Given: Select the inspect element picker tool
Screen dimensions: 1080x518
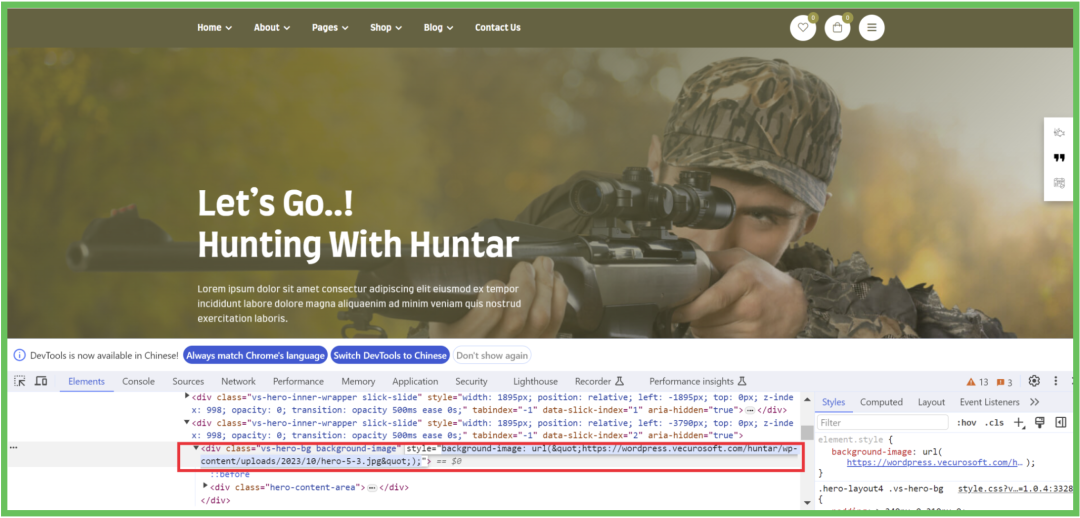Looking at the screenshot, I should 21,381.
